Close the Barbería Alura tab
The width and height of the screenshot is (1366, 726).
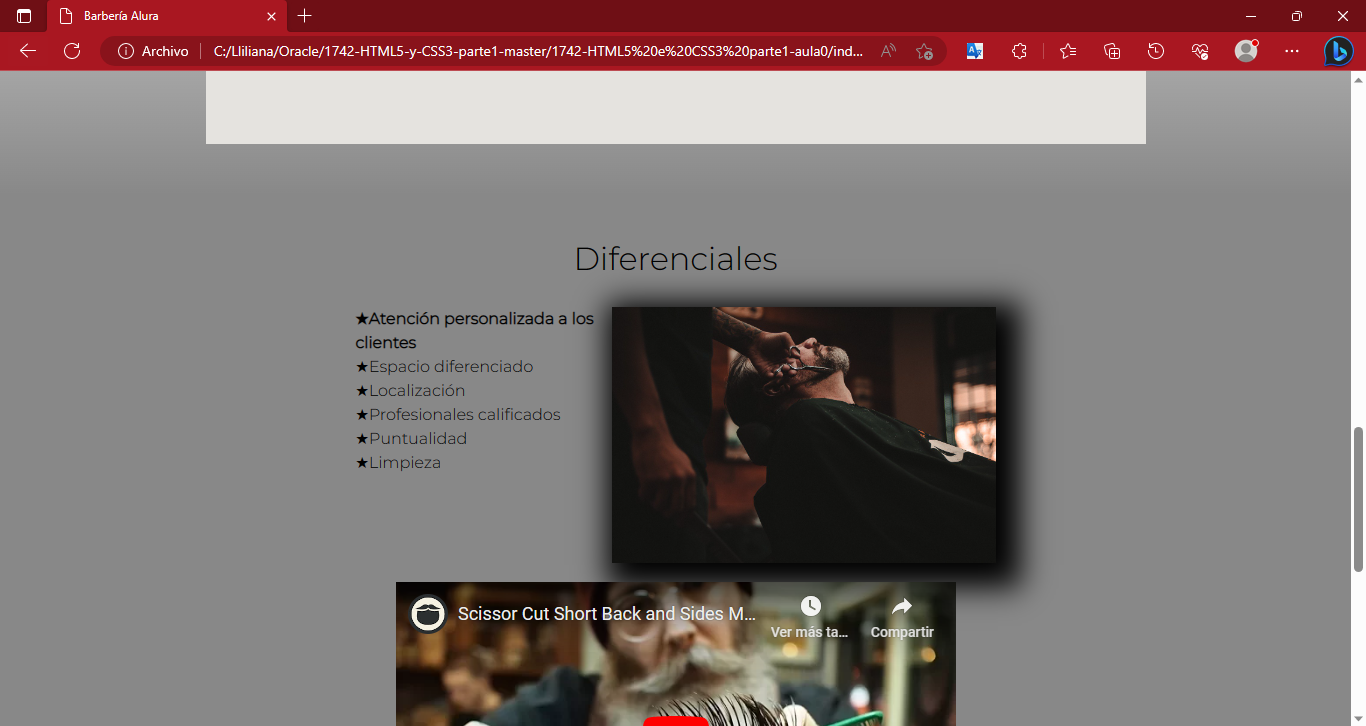point(271,16)
